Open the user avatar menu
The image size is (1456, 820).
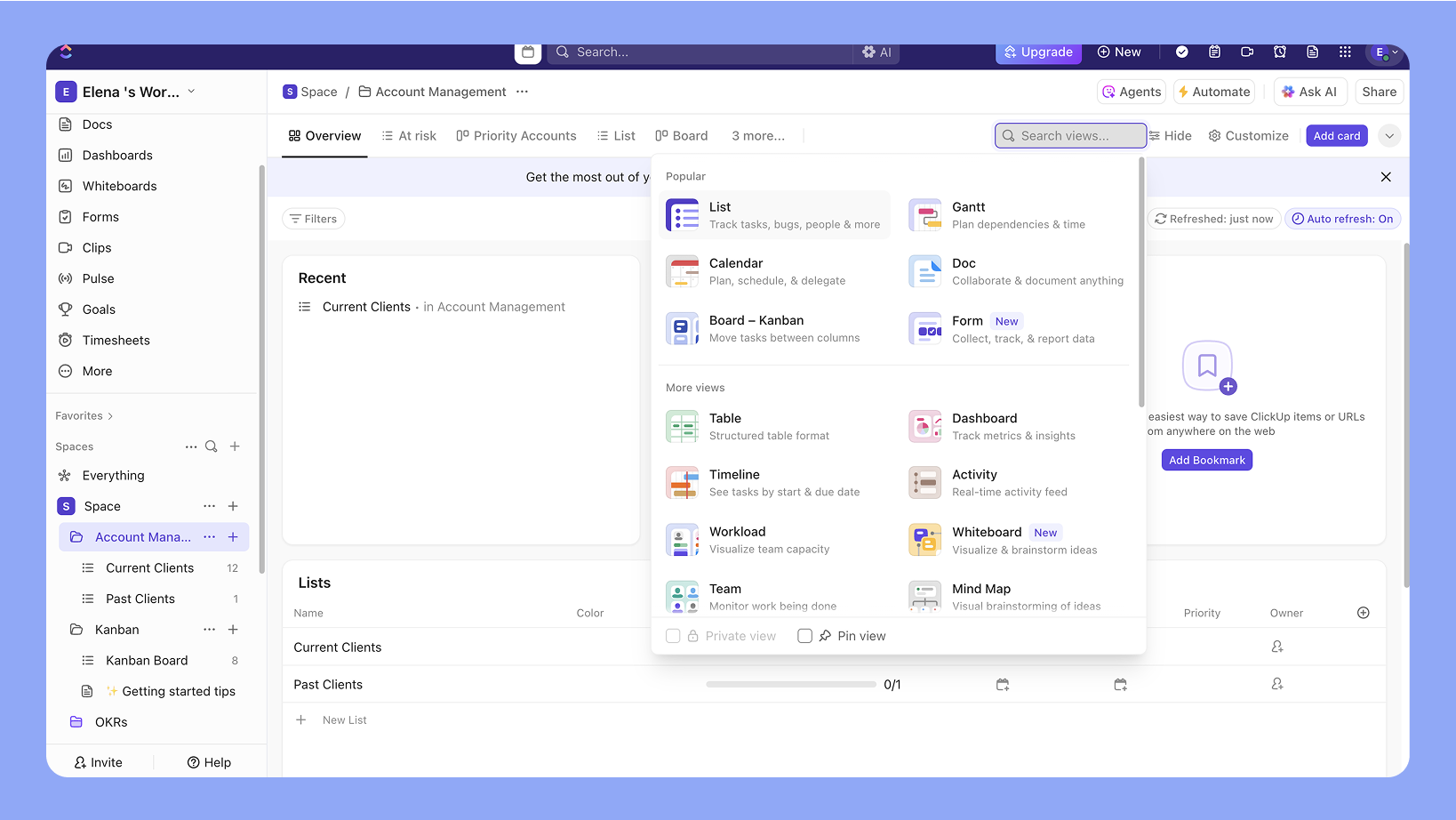click(x=1385, y=52)
